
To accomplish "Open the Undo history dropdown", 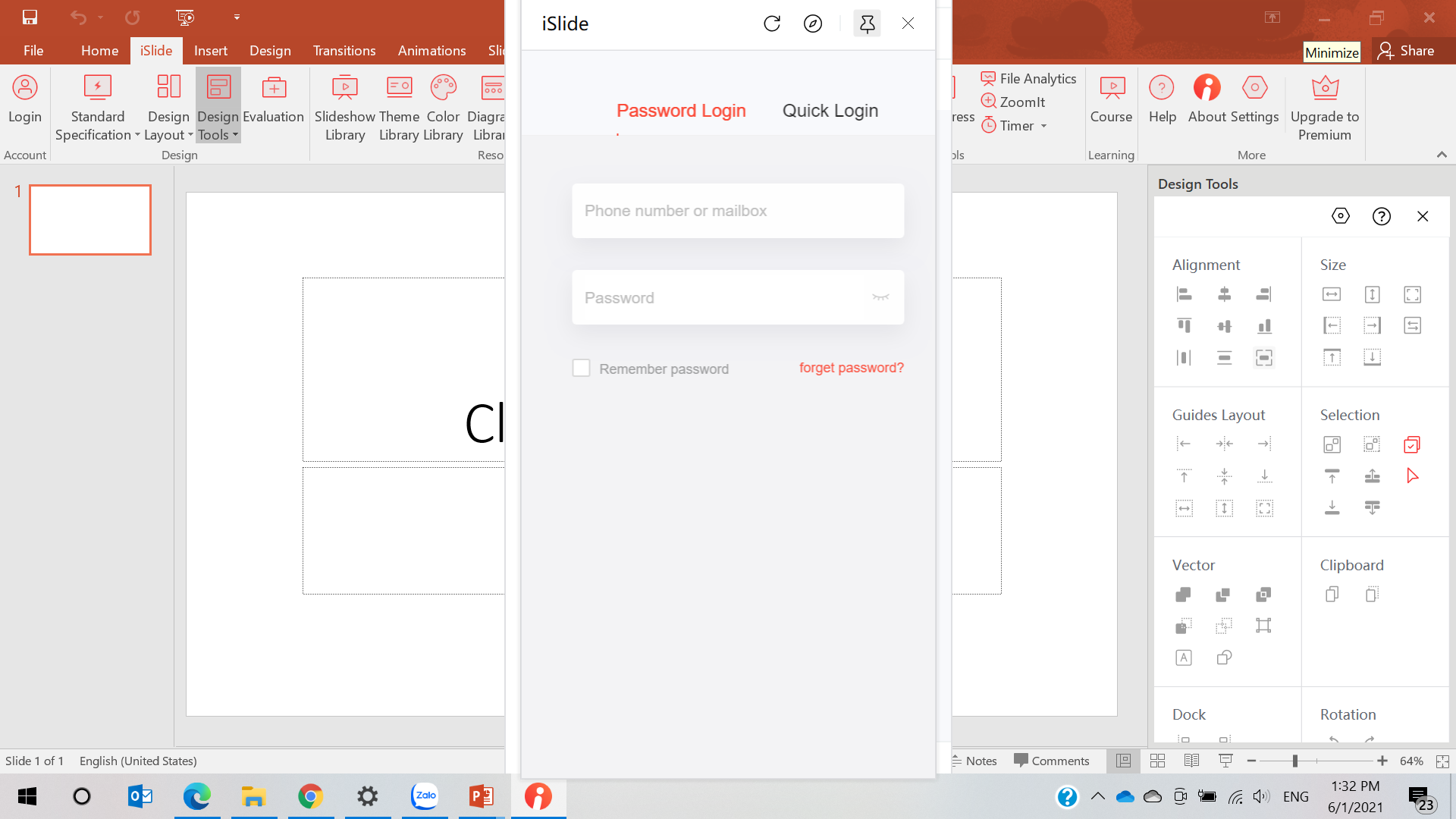I will coord(100,17).
